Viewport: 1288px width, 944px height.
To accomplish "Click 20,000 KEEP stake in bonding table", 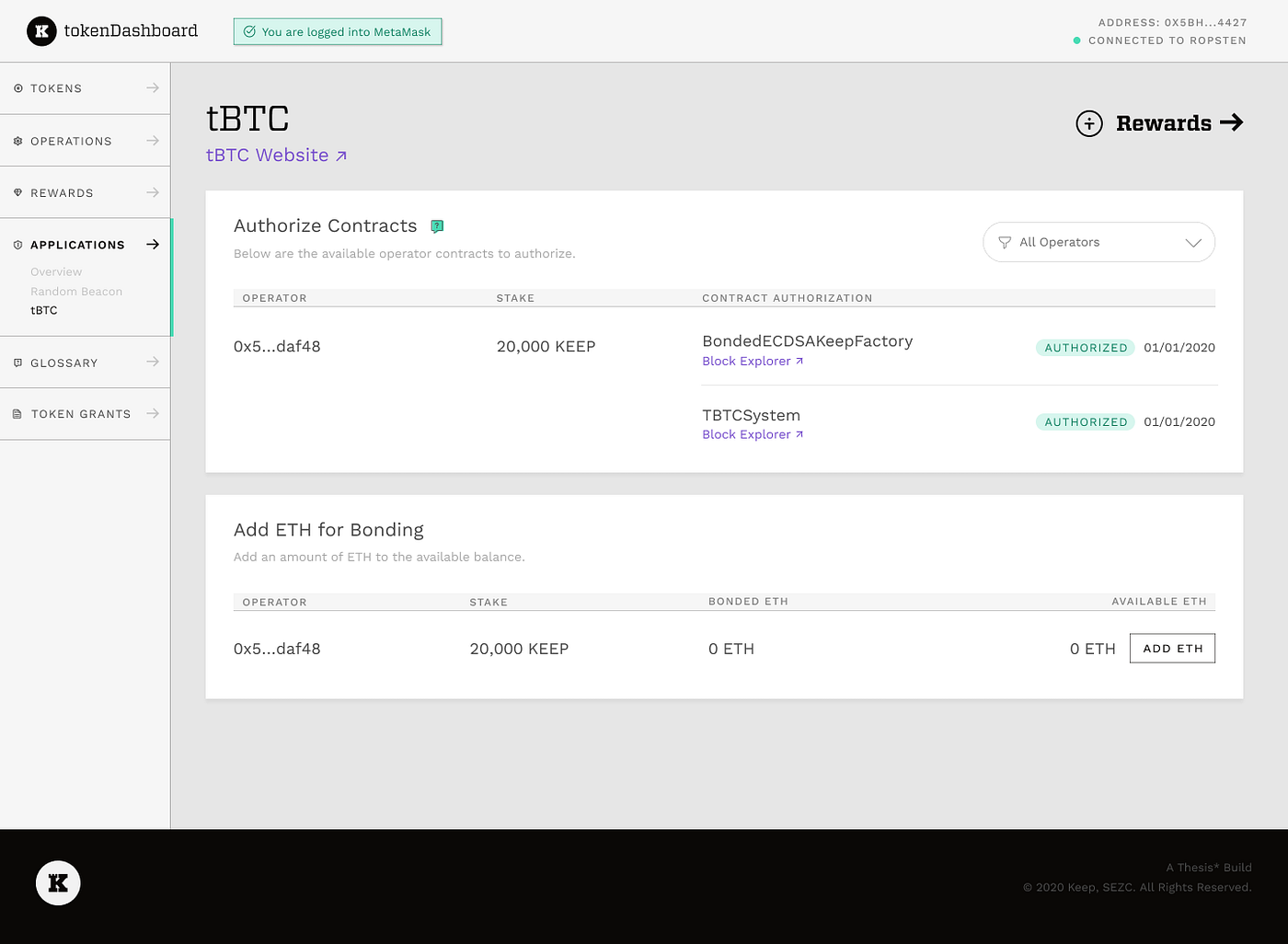I will [519, 649].
